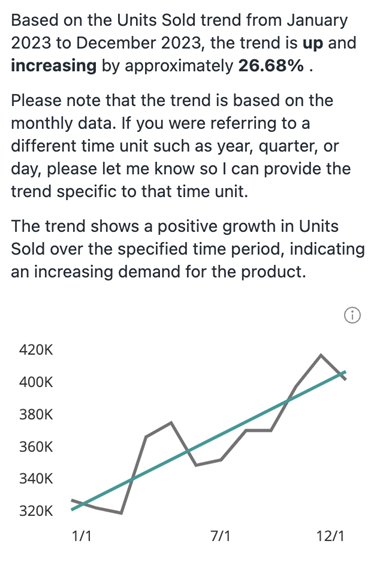Click the 12/1 x-axis date label
The width and height of the screenshot is (380, 568).
330,536
